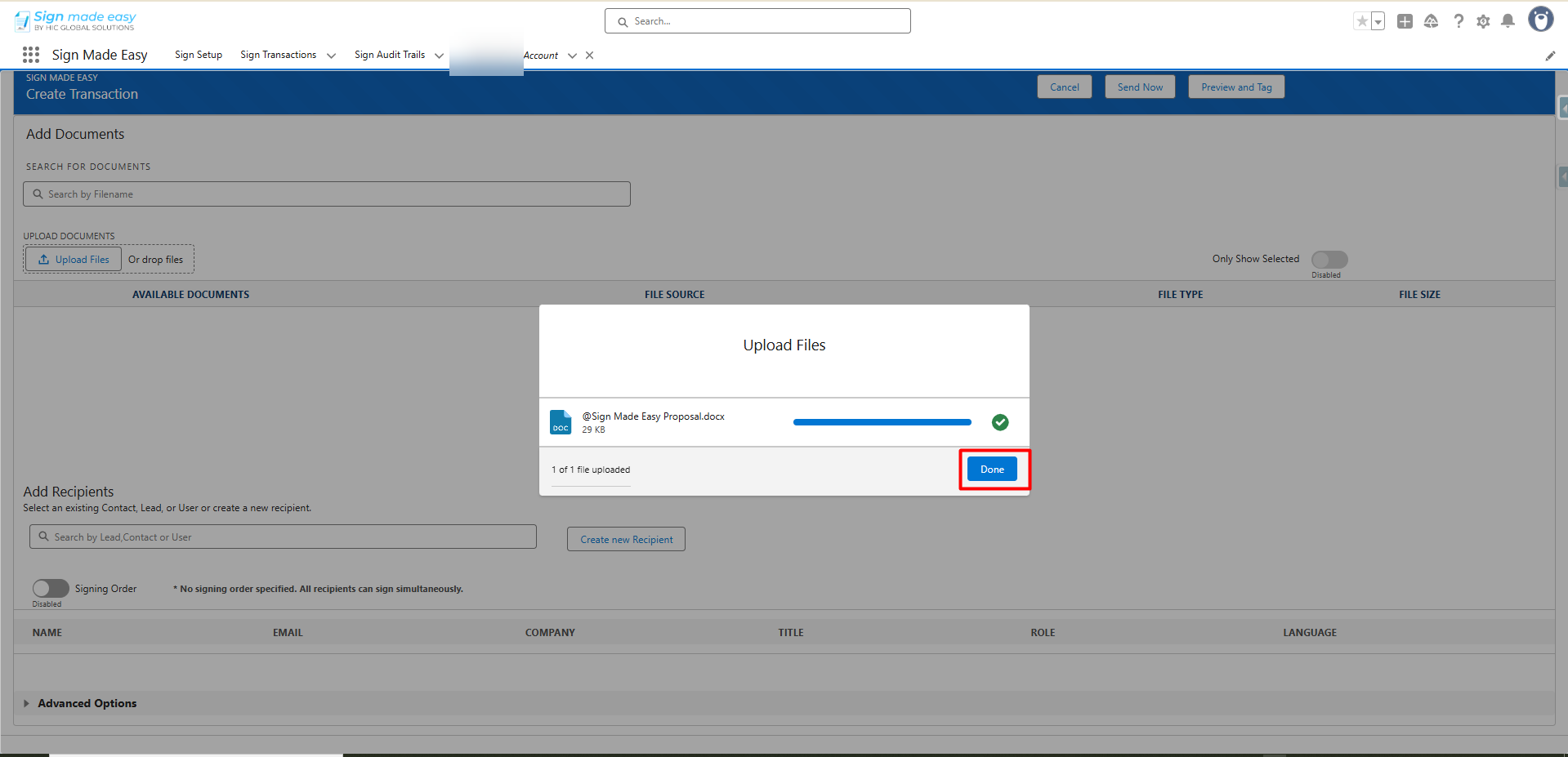Expand the Sign Transactions tab menu
The height and width of the screenshot is (757, 1568).
pos(331,56)
